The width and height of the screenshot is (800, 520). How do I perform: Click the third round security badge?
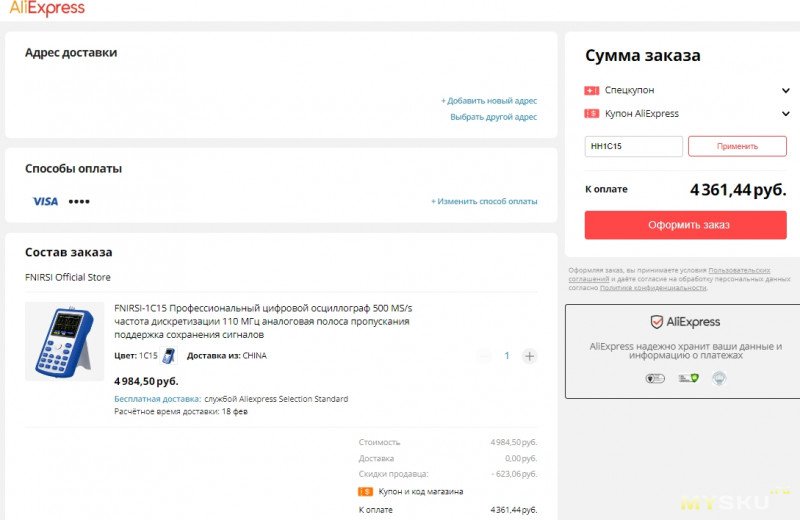pyautogui.click(x=719, y=378)
